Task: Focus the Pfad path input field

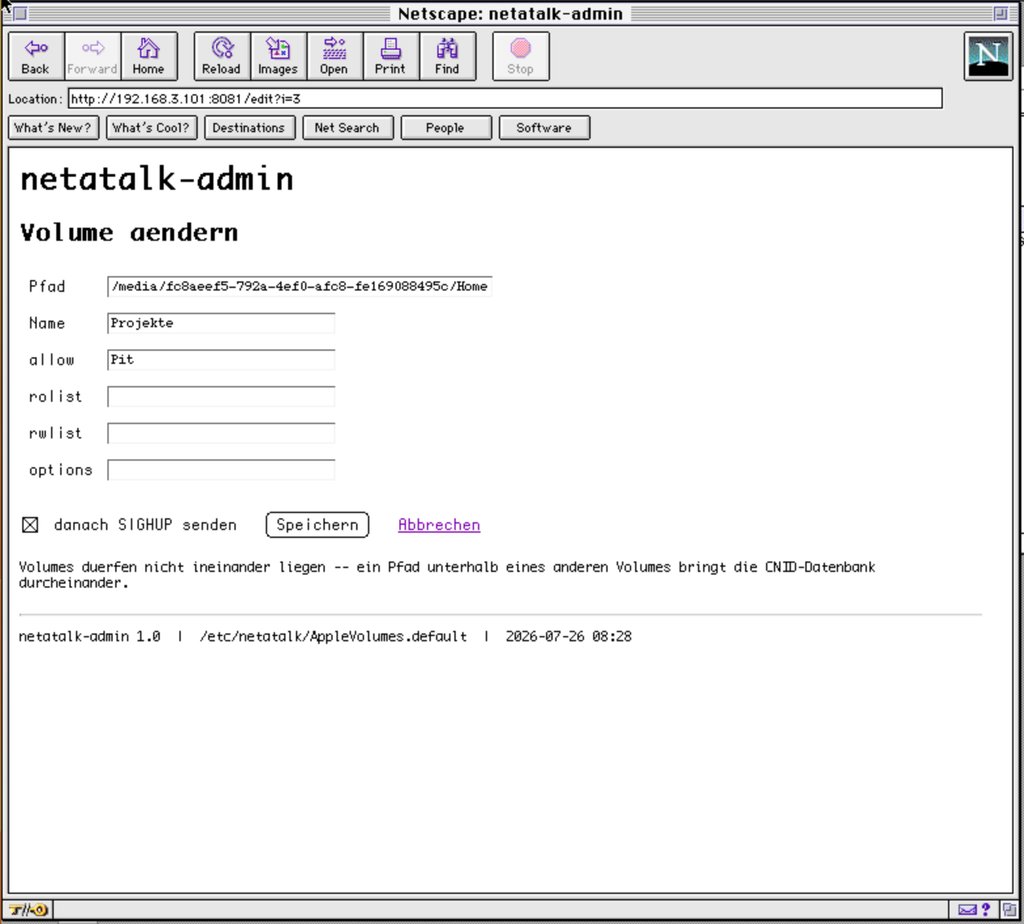Action: click(x=300, y=286)
